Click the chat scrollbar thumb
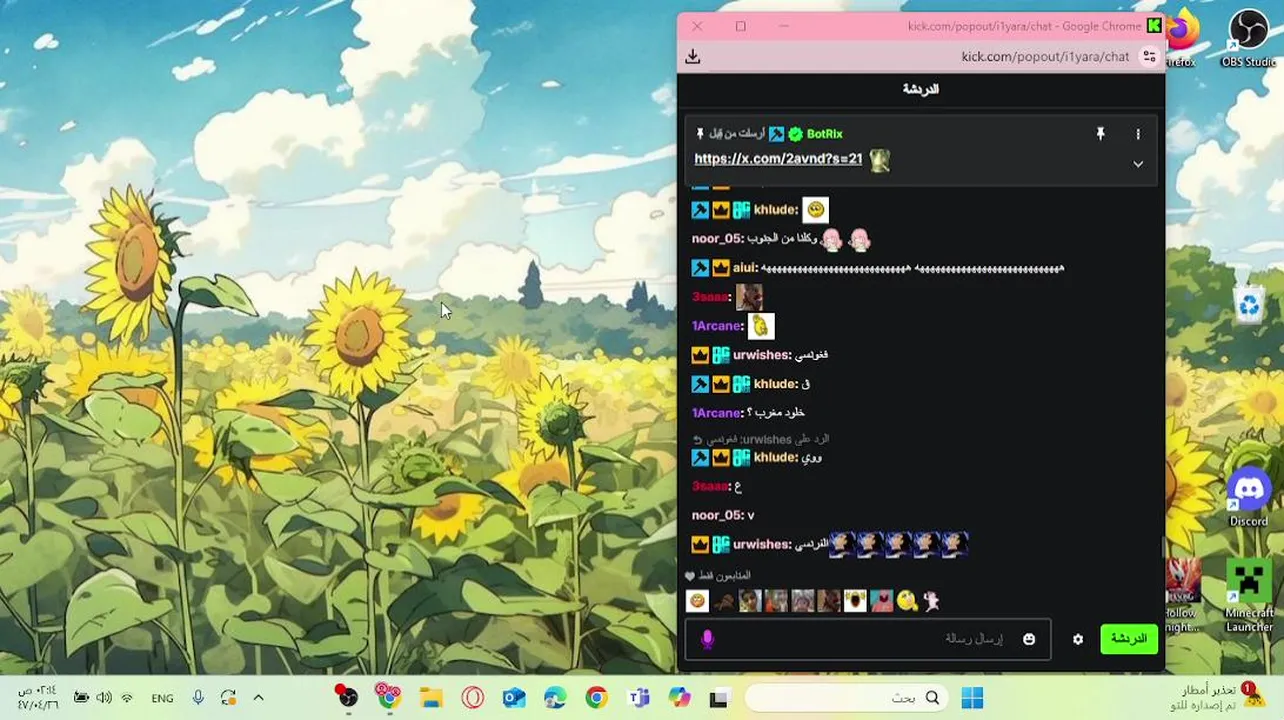 [1161, 548]
